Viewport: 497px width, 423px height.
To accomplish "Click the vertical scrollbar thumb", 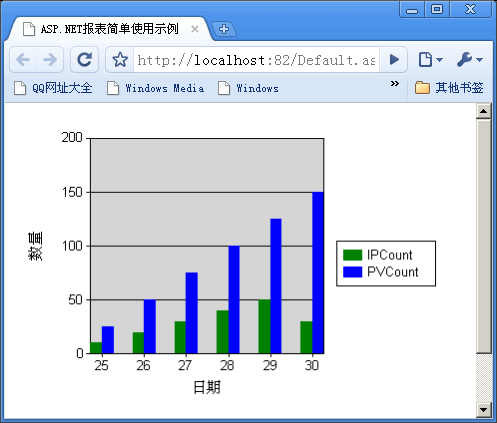I will [484, 236].
